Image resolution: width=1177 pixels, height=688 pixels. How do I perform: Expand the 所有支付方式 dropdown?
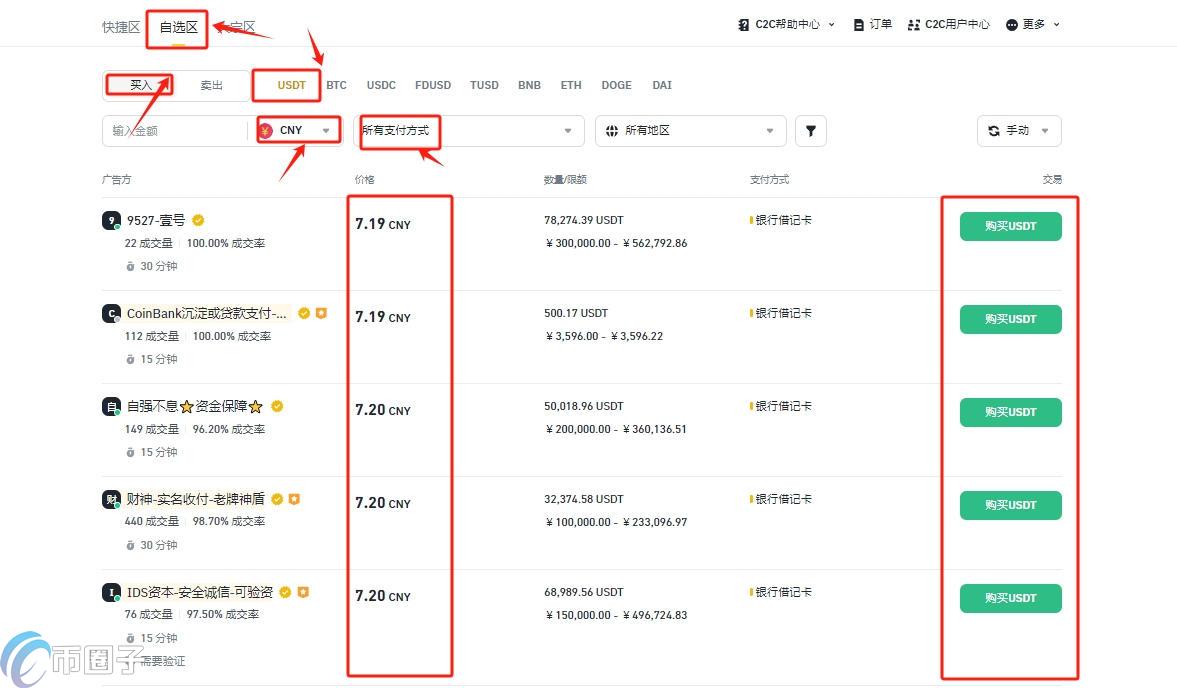pyautogui.click(x=470, y=130)
